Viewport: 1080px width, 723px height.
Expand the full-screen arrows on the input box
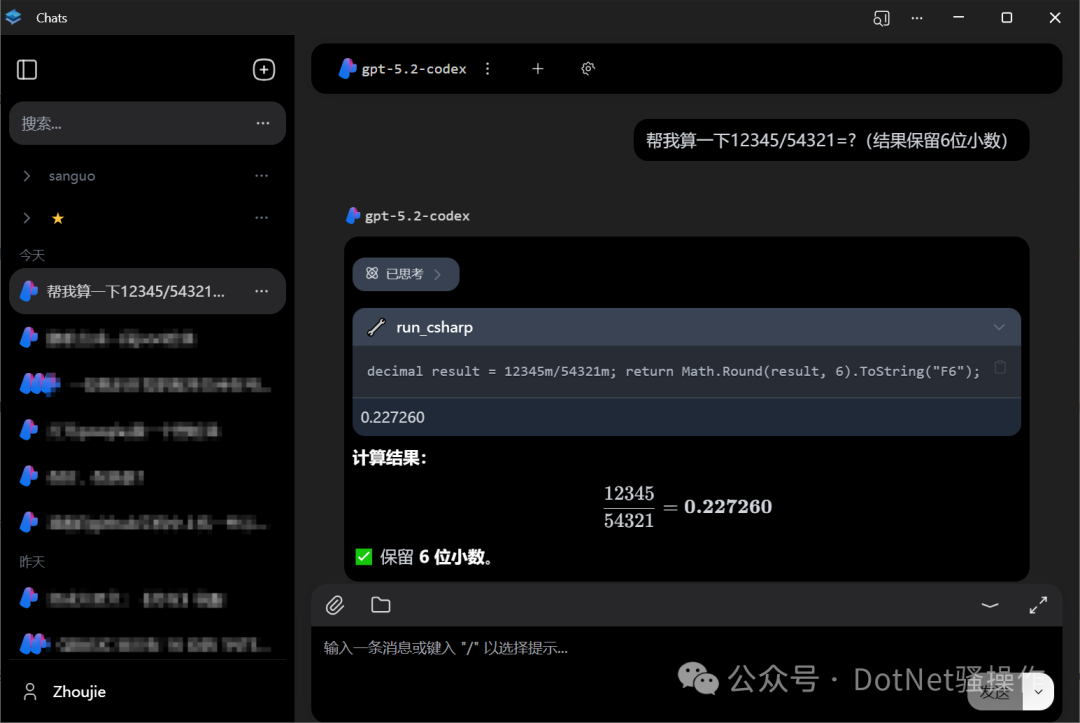[1037, 605]
